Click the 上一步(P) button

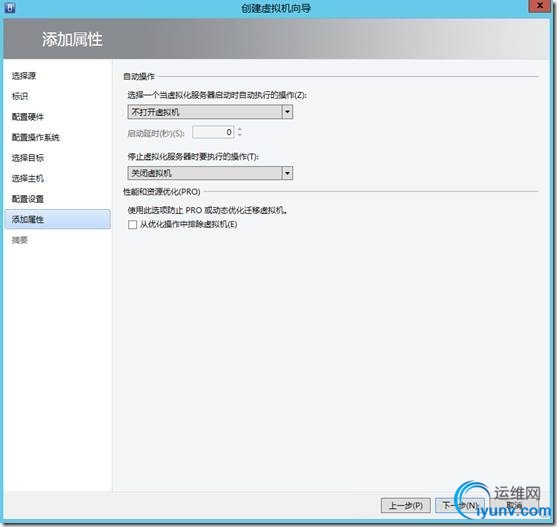pyautogui.click(x=405, y=505)
